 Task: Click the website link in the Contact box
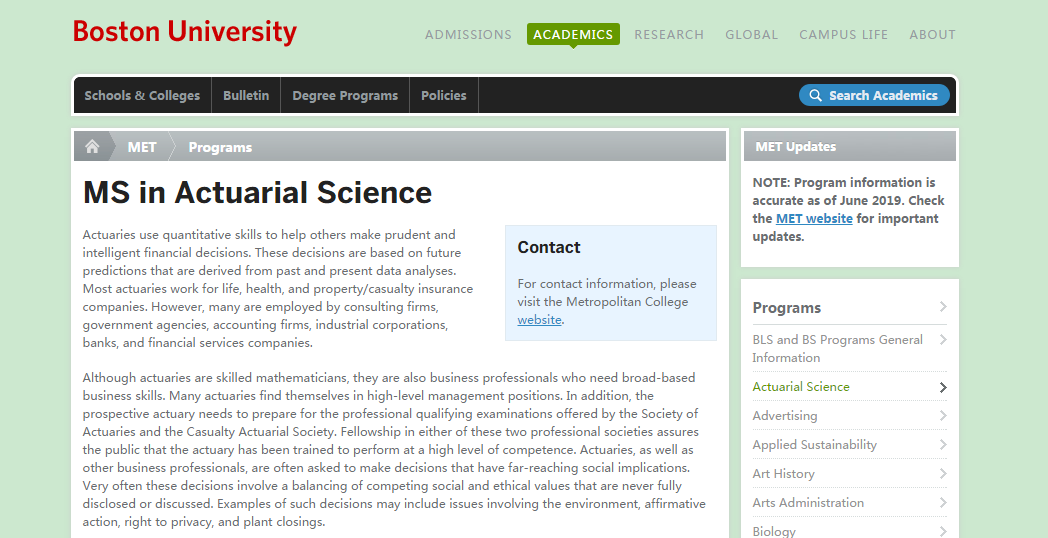coord(539,320)
